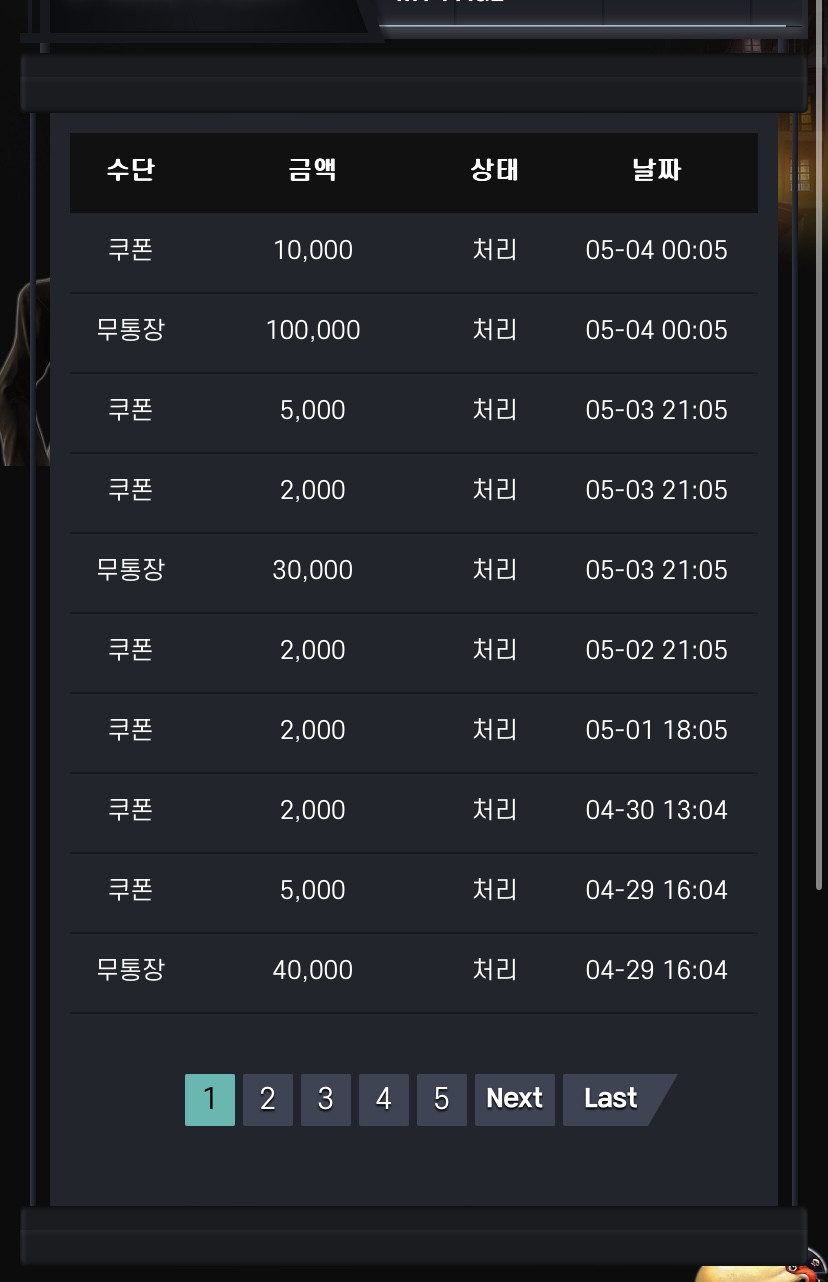Click the 상태 column header
Image resolution: width=828 pixels, height=1282 pixels.
tap(495, 170)
